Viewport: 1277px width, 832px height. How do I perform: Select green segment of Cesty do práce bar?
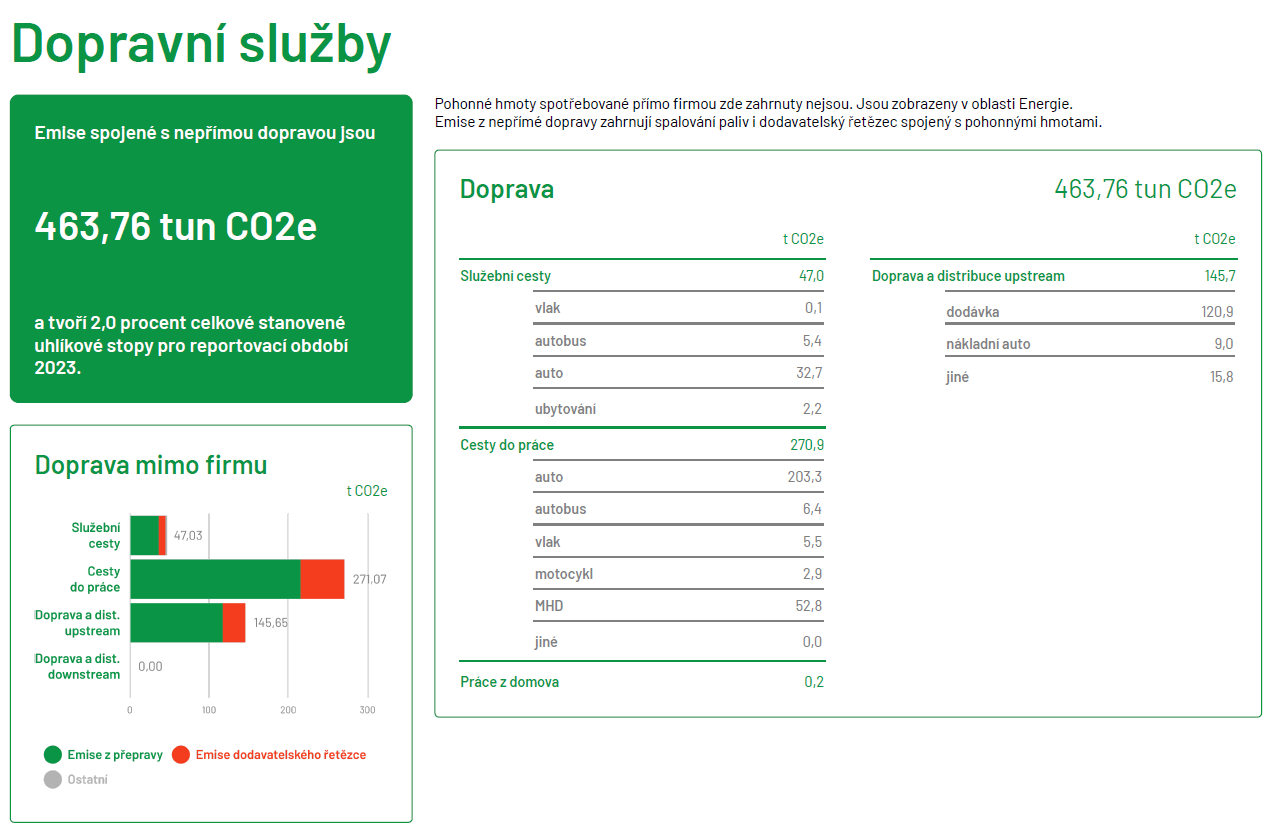215,579
